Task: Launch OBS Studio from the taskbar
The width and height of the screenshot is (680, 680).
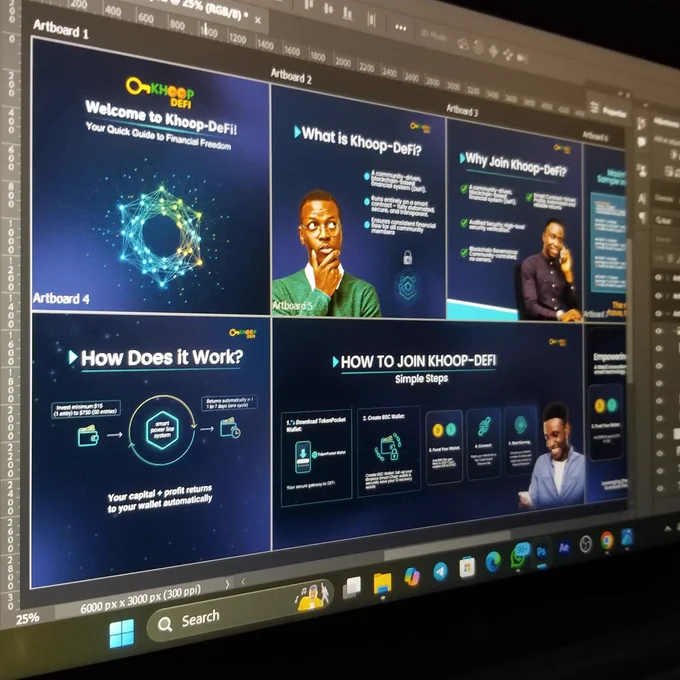Action: (x=585, y=543)
